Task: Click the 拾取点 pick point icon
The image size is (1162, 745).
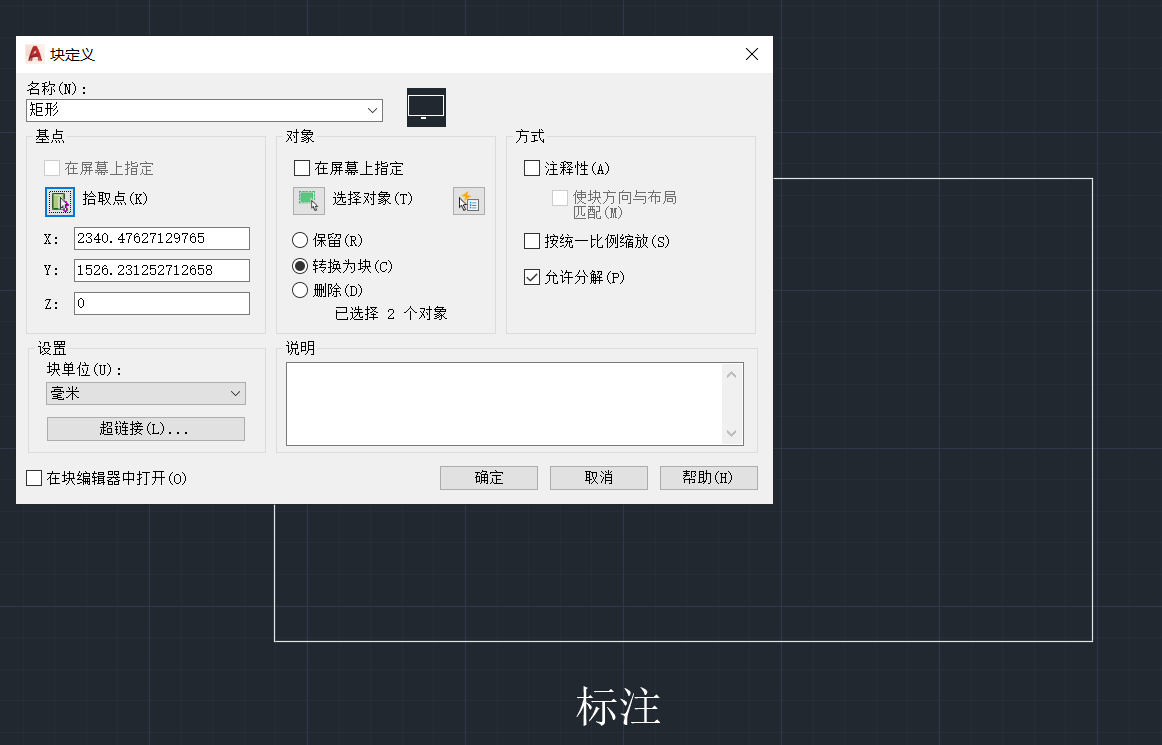Action: click(59, 199)
